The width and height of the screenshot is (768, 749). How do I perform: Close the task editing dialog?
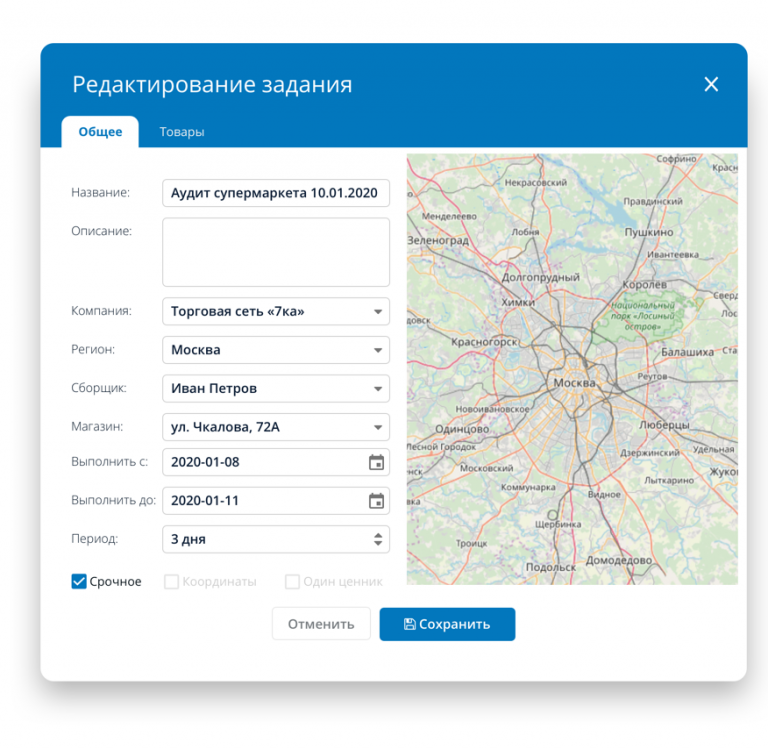[x=711, y=84]
